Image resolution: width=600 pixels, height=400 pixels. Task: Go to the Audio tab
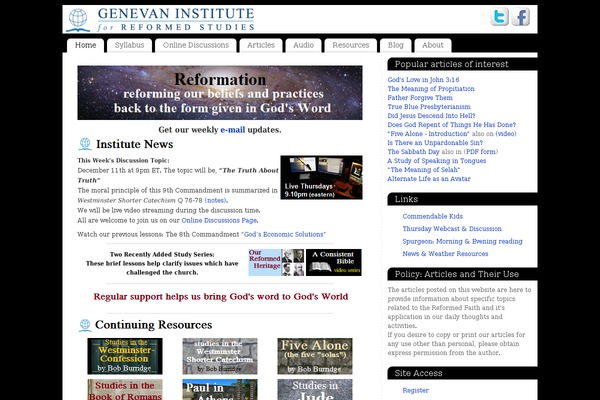[x=303, y=45]
